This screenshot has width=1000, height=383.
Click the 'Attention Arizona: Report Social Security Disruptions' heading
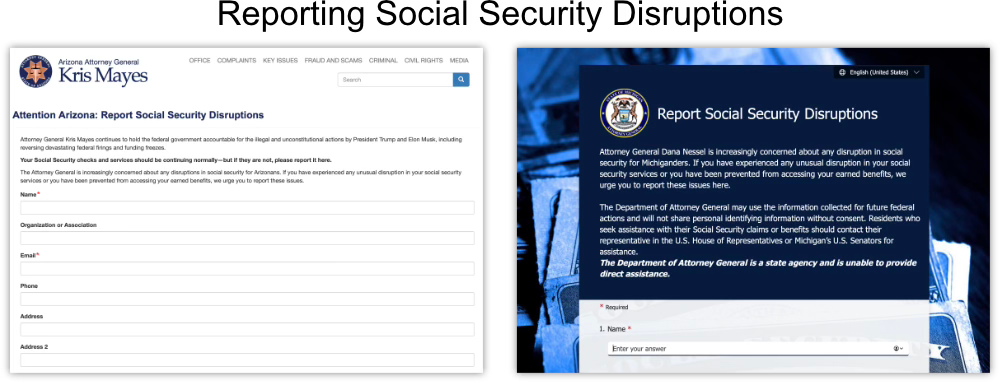click(x=138, y=115)
